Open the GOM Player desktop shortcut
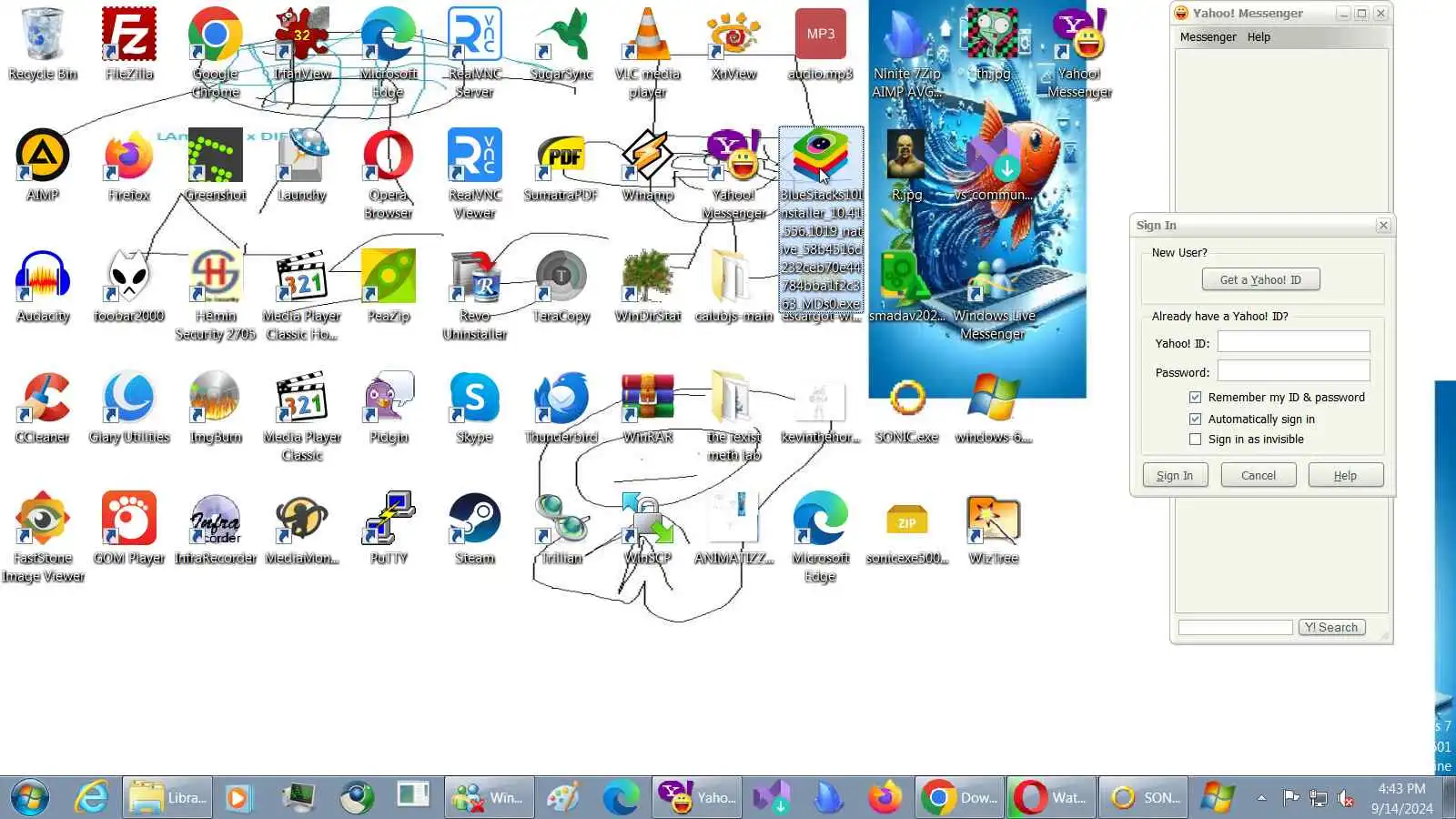Screen dimensions: 1456x819 [128, 528]
